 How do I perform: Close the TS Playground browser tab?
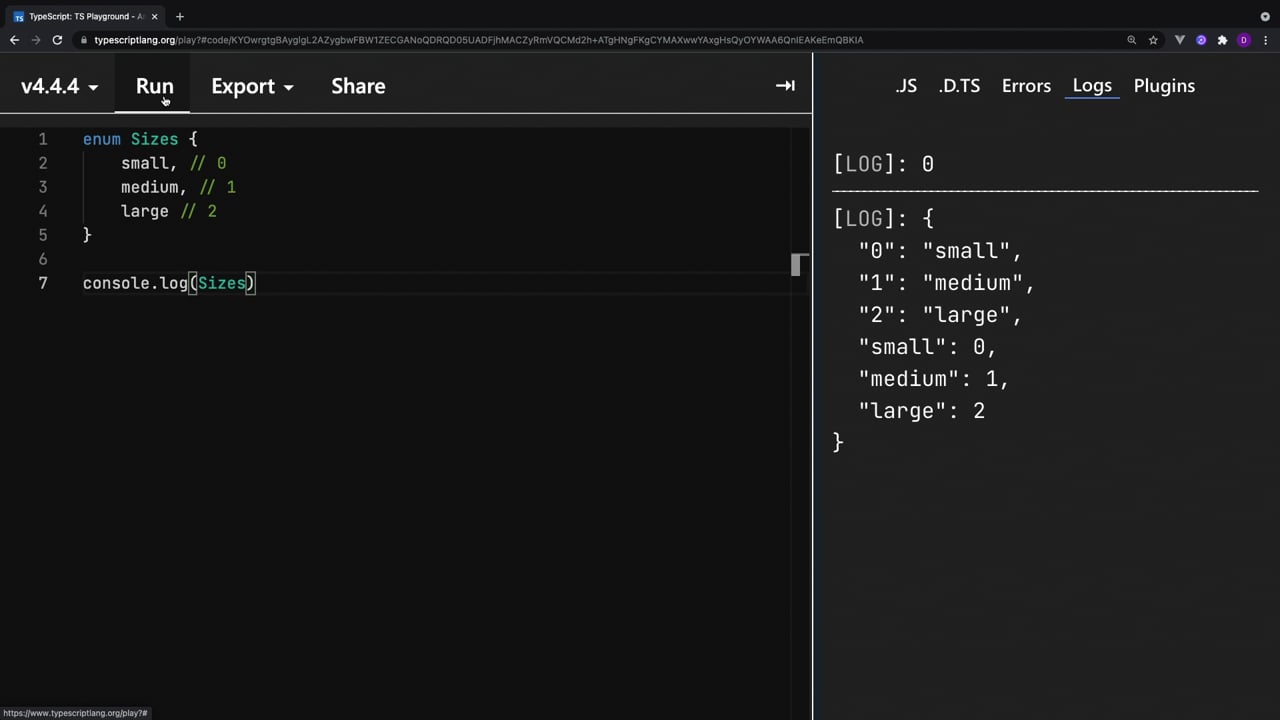pyautogui.click(x=154, y=16)
